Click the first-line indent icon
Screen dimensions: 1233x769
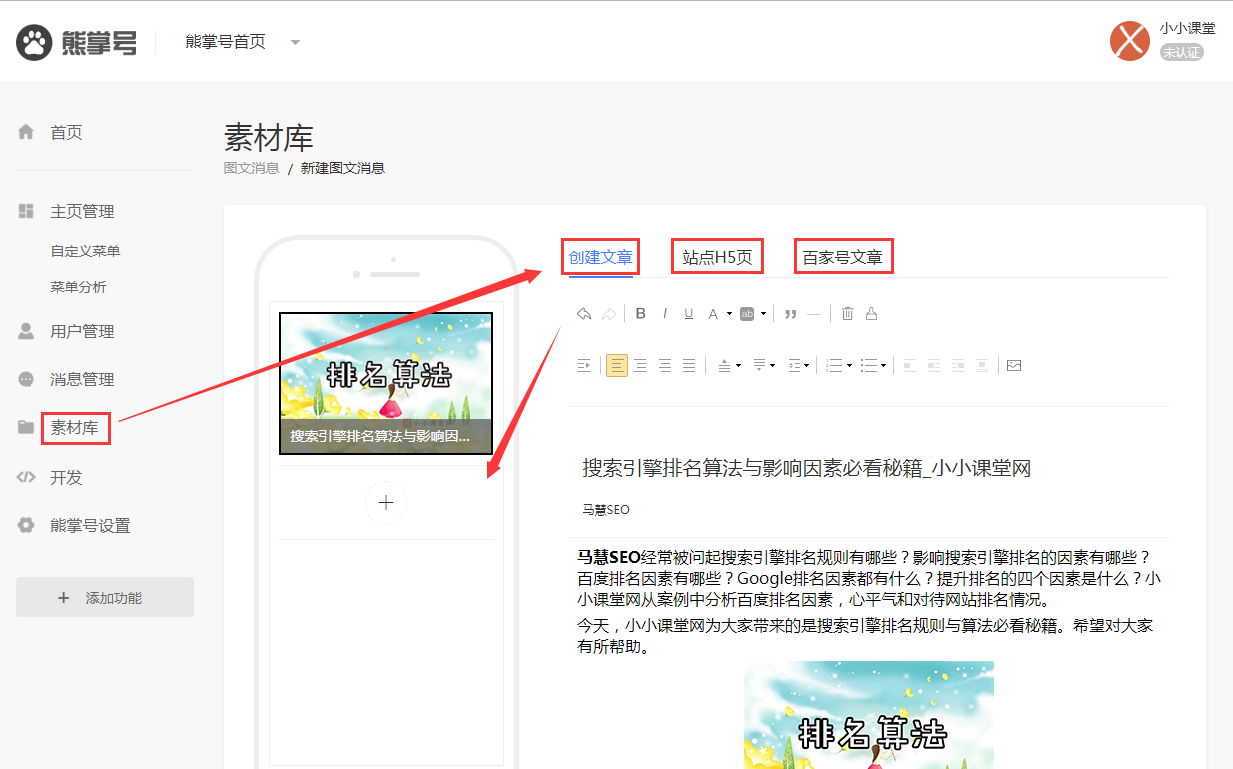click(x=584, y=365)
